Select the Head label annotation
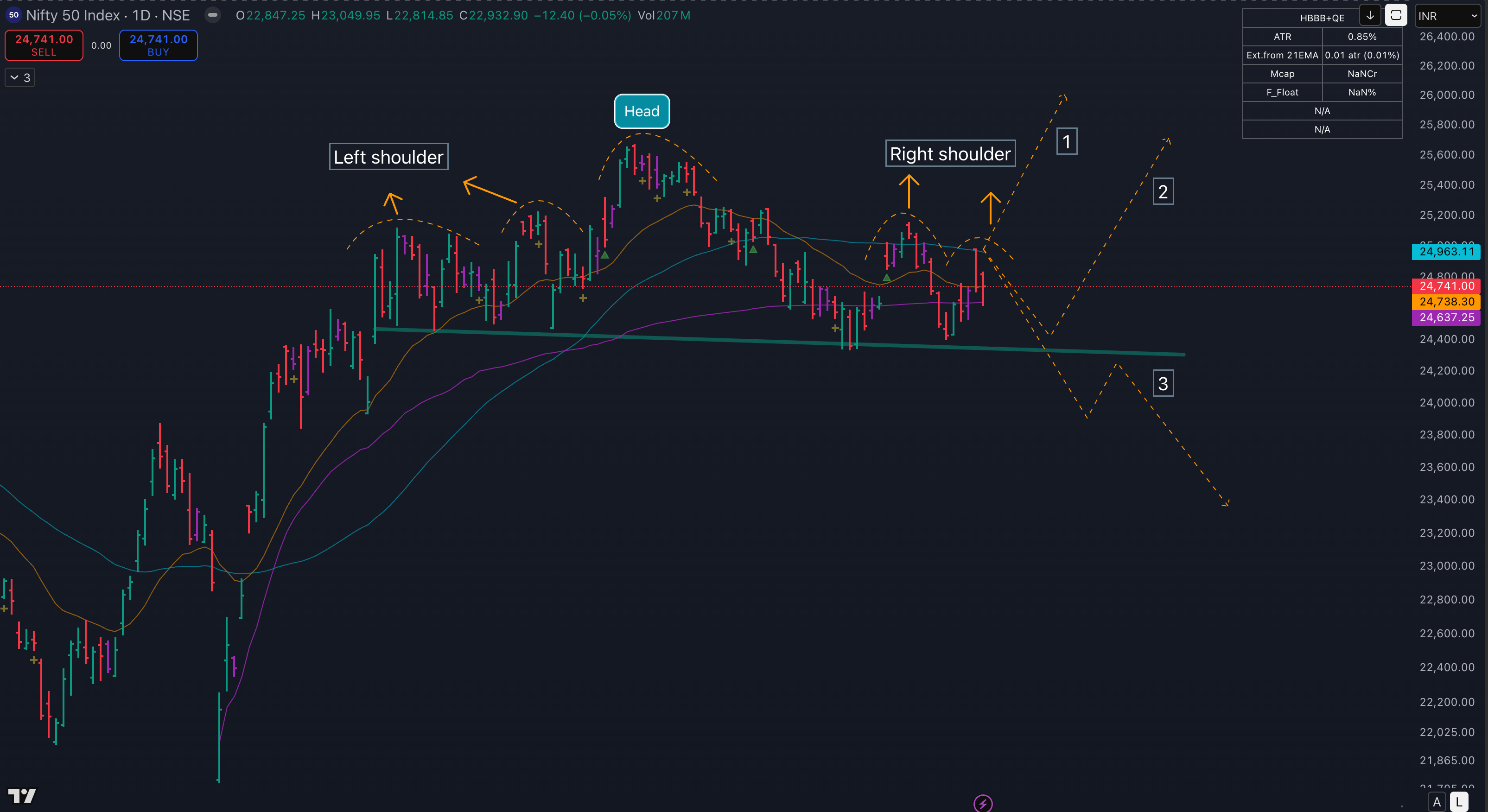 coord(641,111)
